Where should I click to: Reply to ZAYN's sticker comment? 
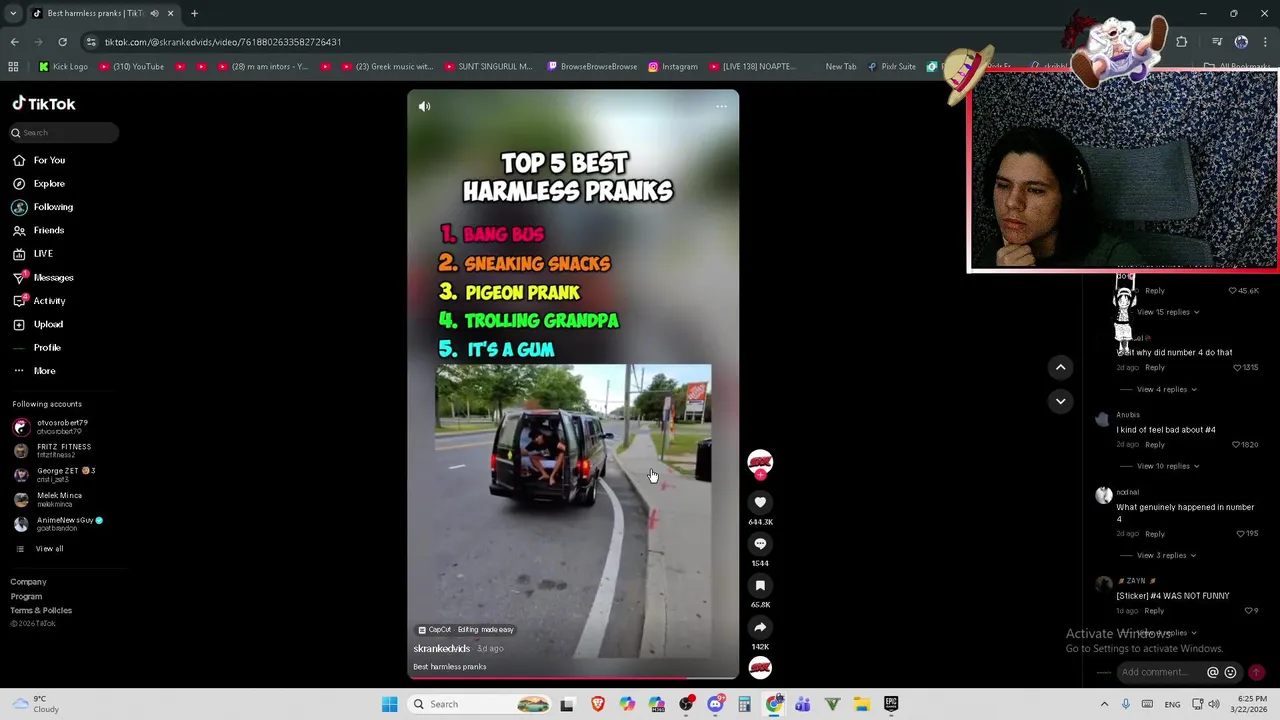click(1155, 611)
